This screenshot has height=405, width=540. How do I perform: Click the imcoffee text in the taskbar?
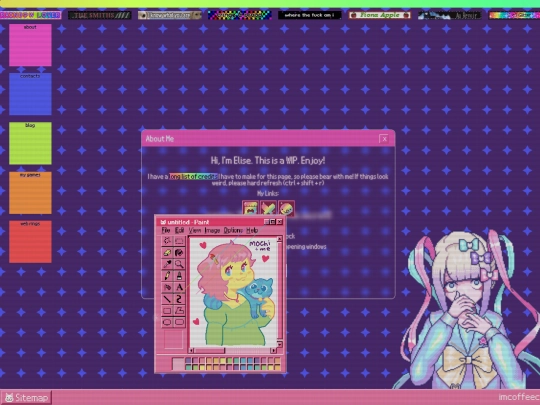519,397
